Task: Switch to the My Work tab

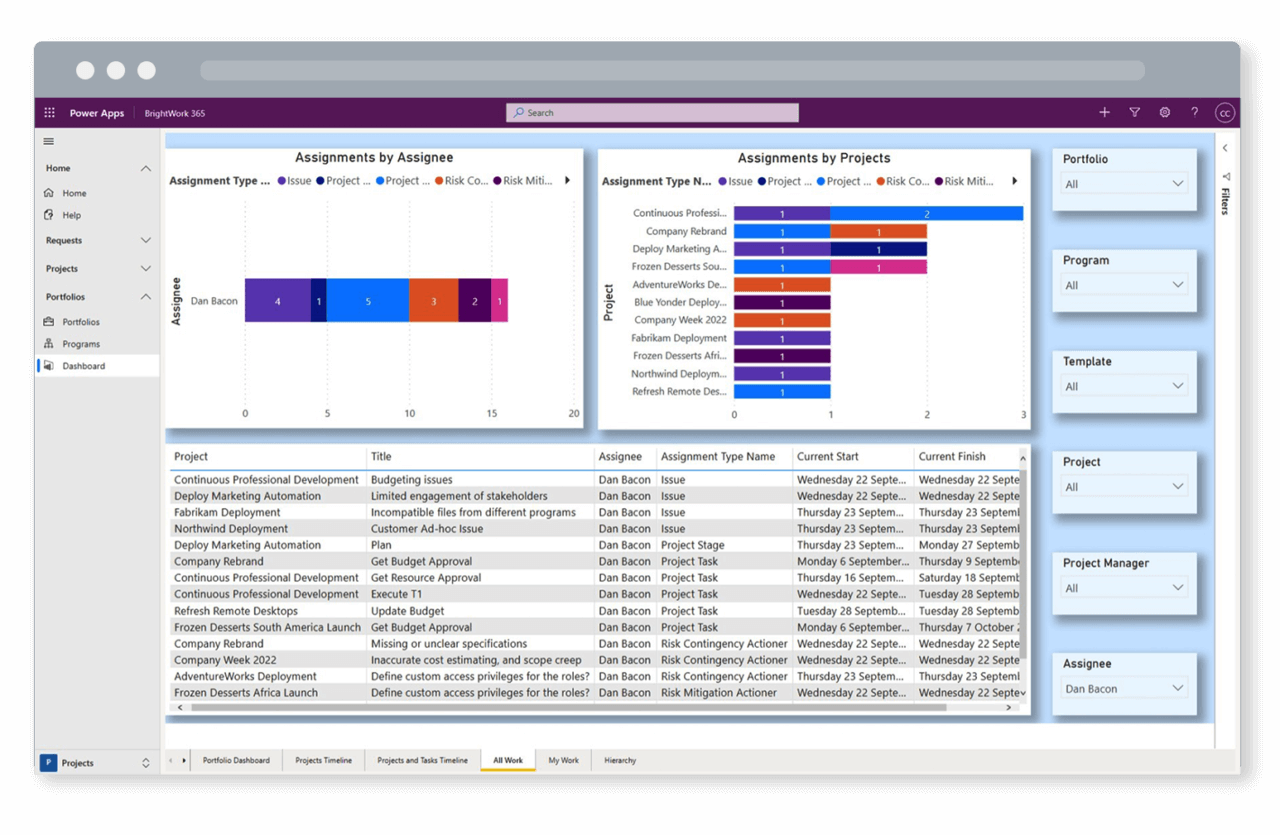Action: pos(563,760)
